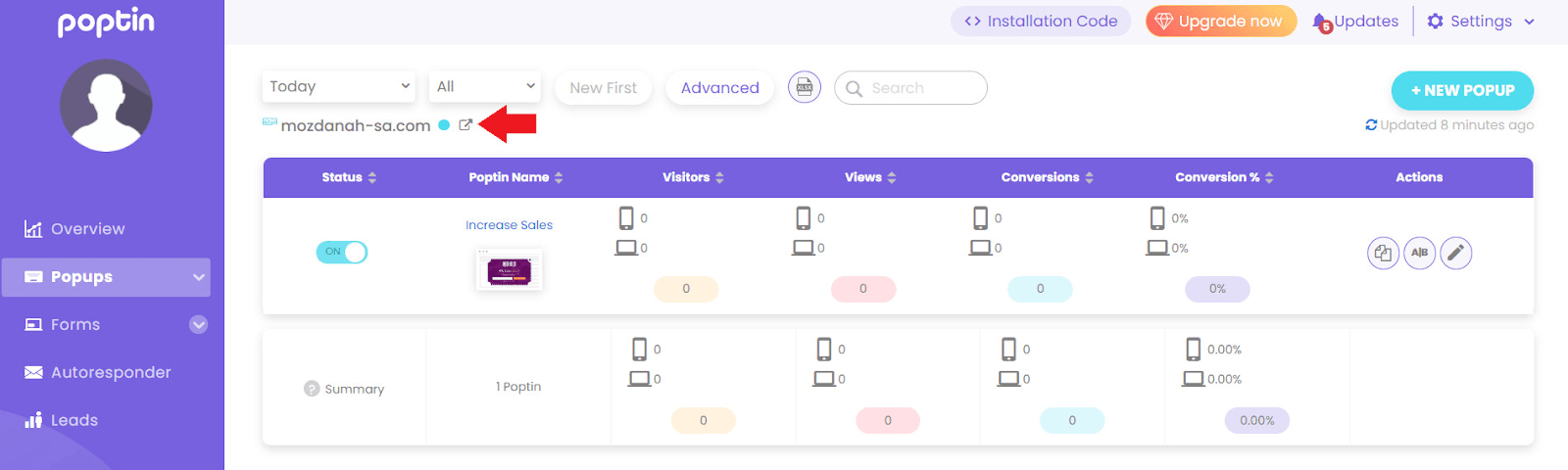Screen dimensions: 1568x470
Task: Open the A/B test icon
Action: 1419,254
